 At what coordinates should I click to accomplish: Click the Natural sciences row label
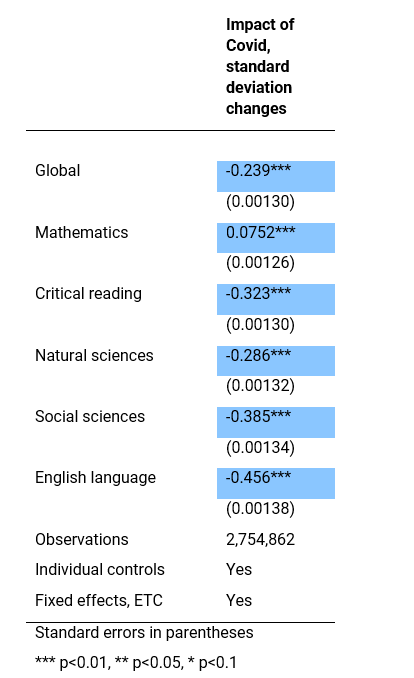[x=94, y=355]
